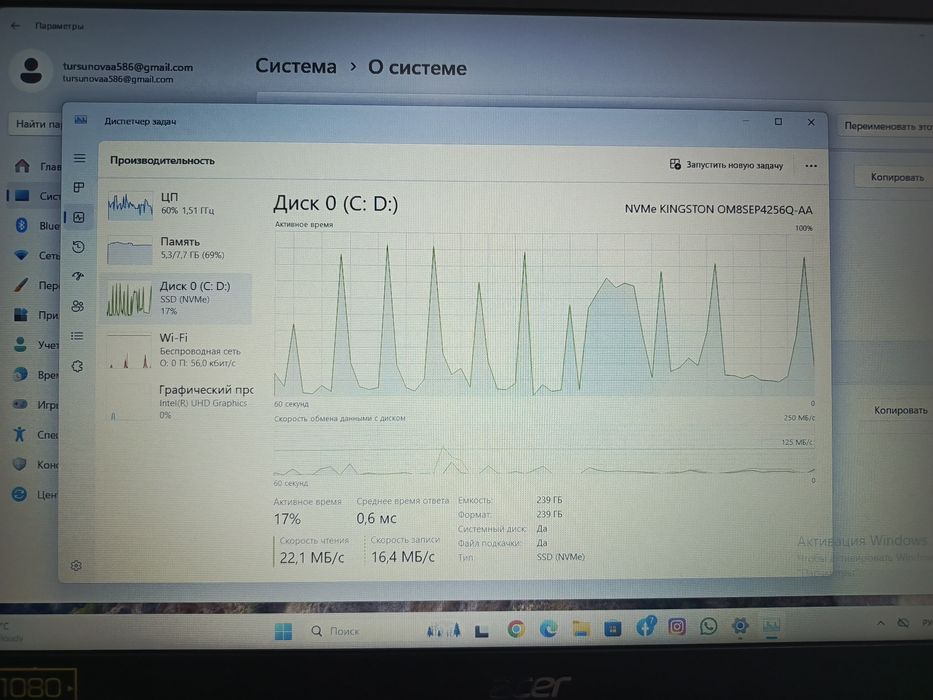This screenshot has width=933, height=700.
Task: Open File Explorer from the taskbar
Action: 580,629
